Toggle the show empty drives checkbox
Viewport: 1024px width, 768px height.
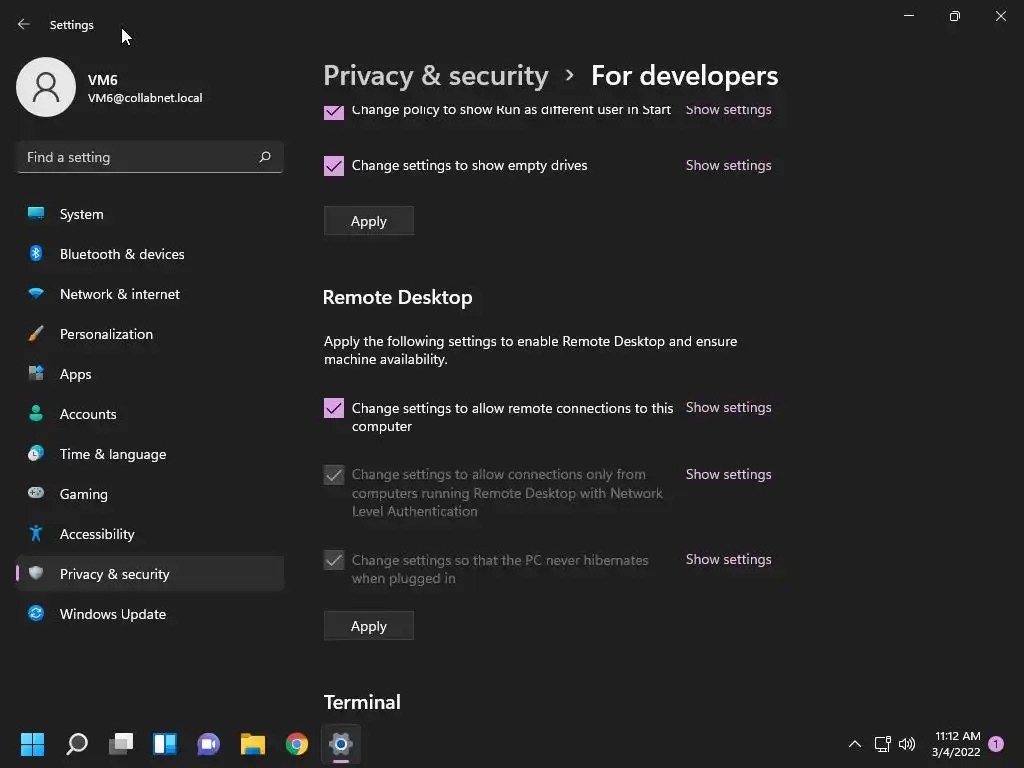click(x=334, y=166)
